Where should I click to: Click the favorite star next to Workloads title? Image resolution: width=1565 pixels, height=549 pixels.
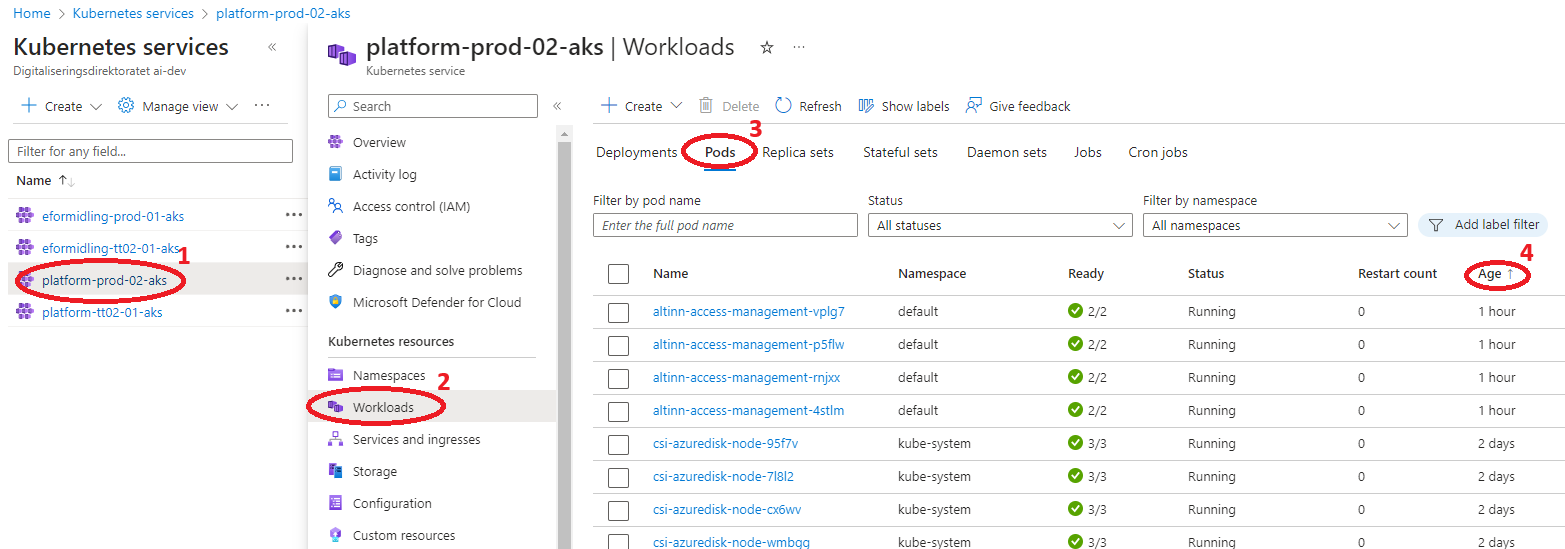[x=767, y=47]
